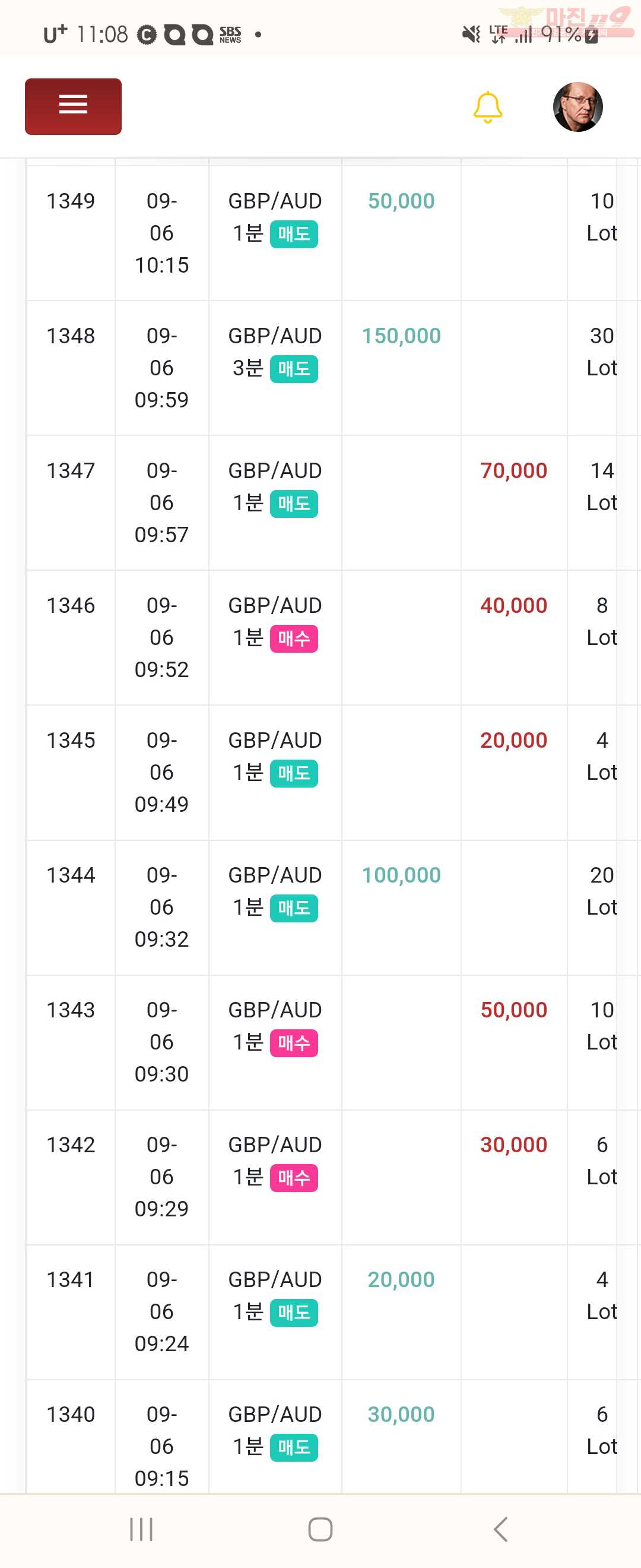The width and height of the screenshot is (641, 1568).
Task: Tap the Android back navigation arrow
Action: [x=500, y=1529]
